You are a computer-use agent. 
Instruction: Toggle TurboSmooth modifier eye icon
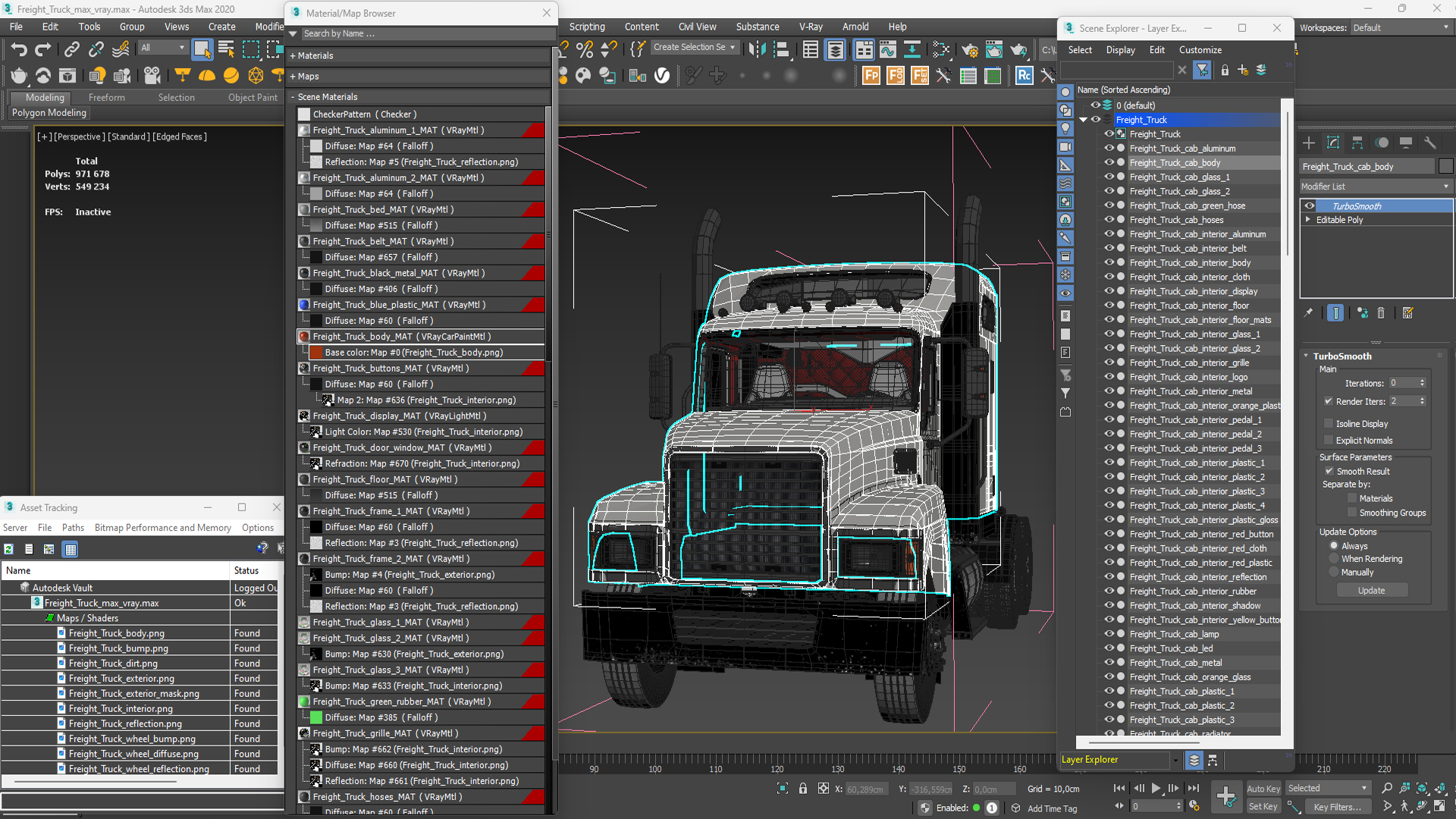pyautogui.click(x=1310, y=206)
